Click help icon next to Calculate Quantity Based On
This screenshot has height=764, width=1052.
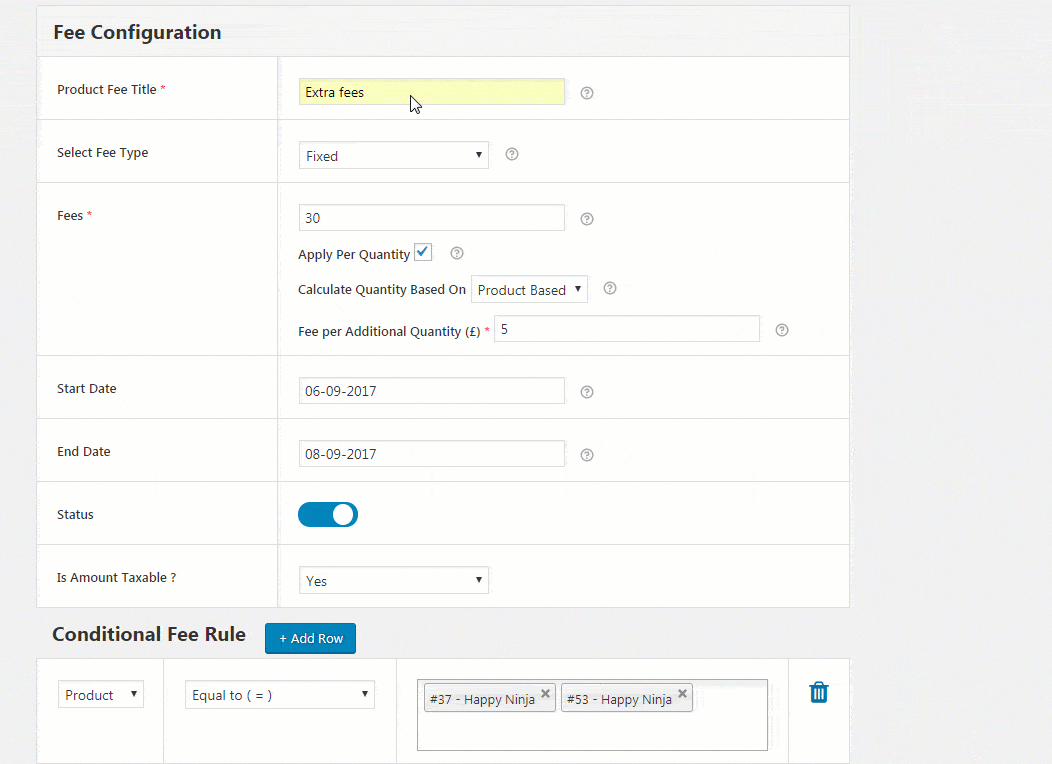coord(610,288)
